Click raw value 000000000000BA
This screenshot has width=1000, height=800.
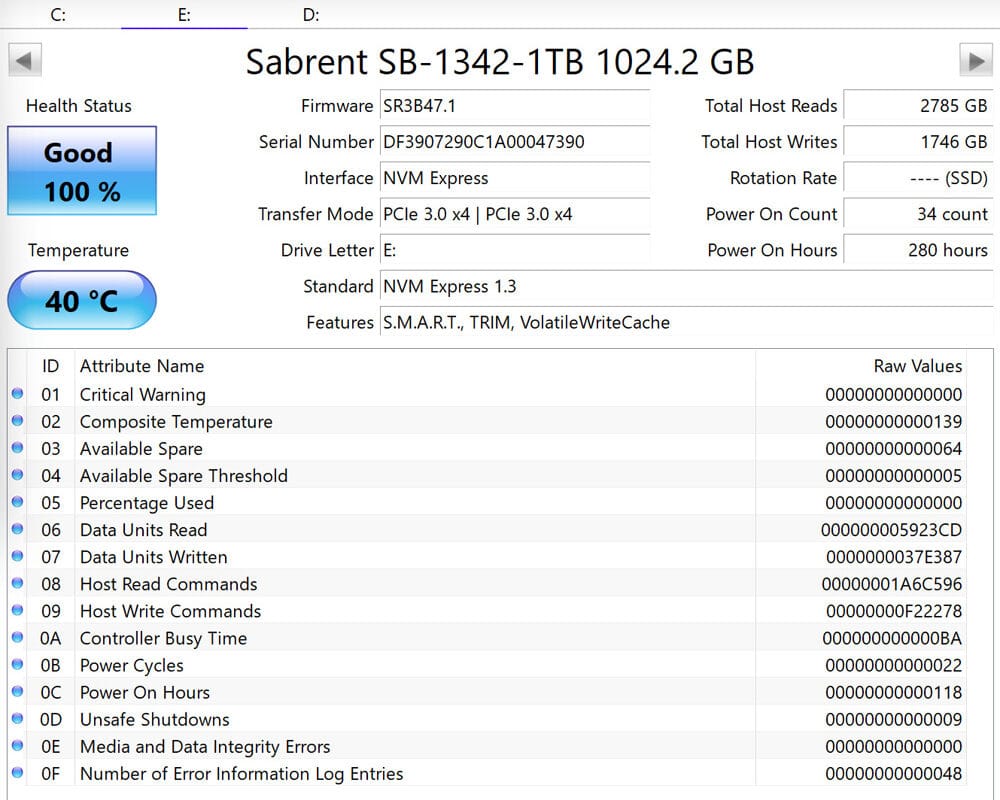click(x=892, y=639)
